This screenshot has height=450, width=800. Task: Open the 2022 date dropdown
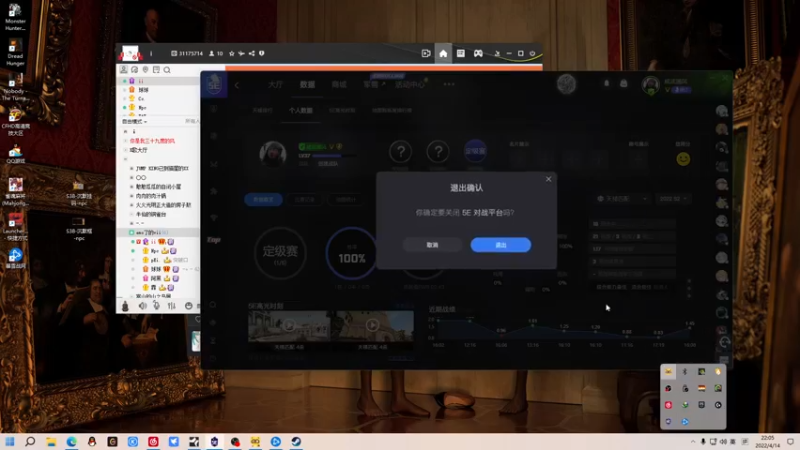click(x=673, y=198)
